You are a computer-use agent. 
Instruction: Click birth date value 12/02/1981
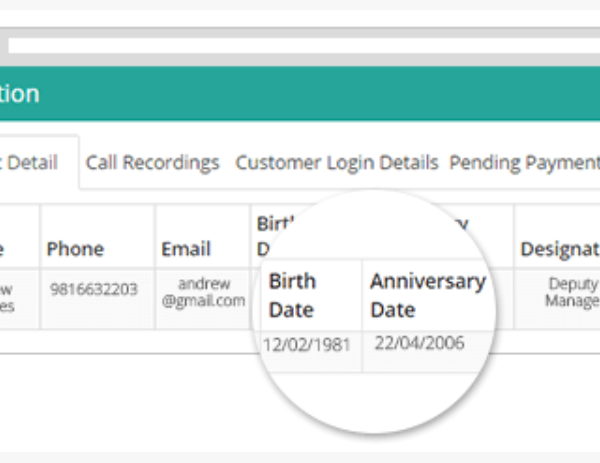tap(307, 345)
